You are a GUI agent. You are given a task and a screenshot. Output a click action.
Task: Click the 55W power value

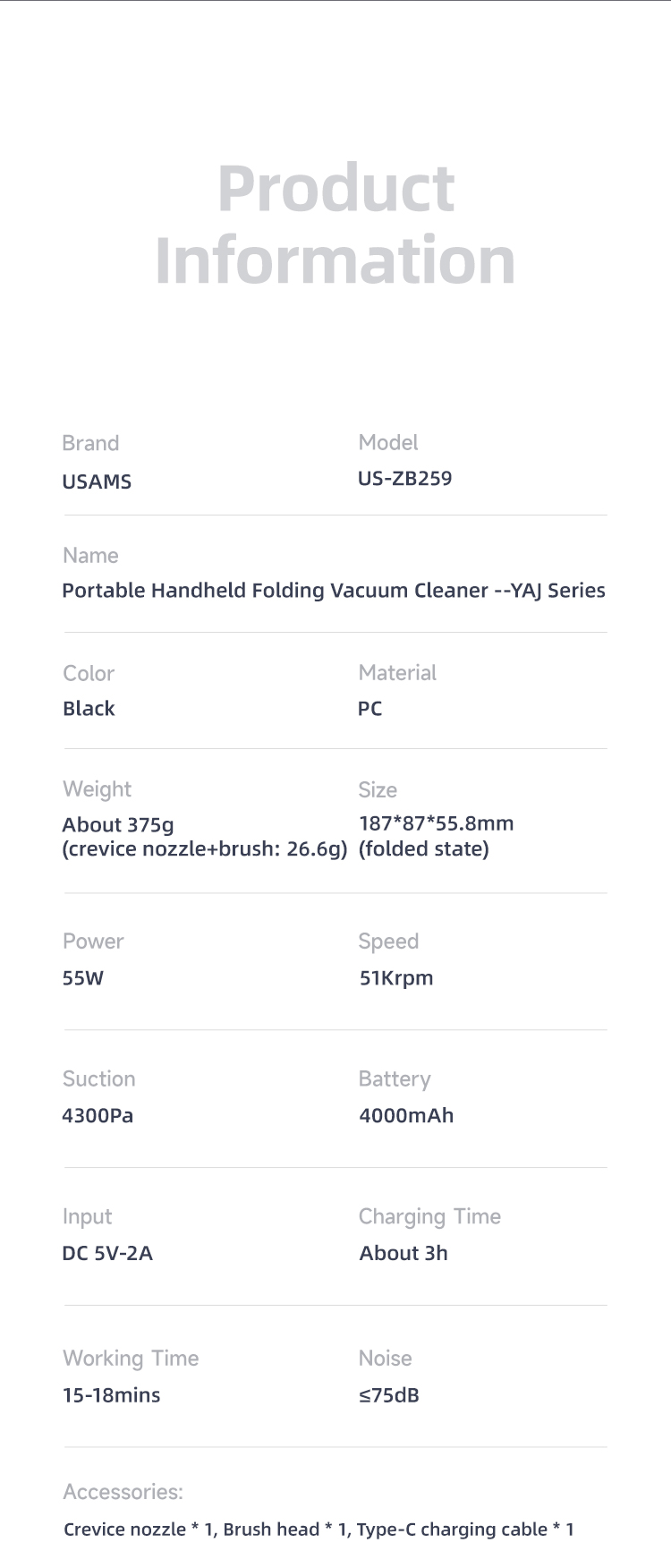click(83, 977)
